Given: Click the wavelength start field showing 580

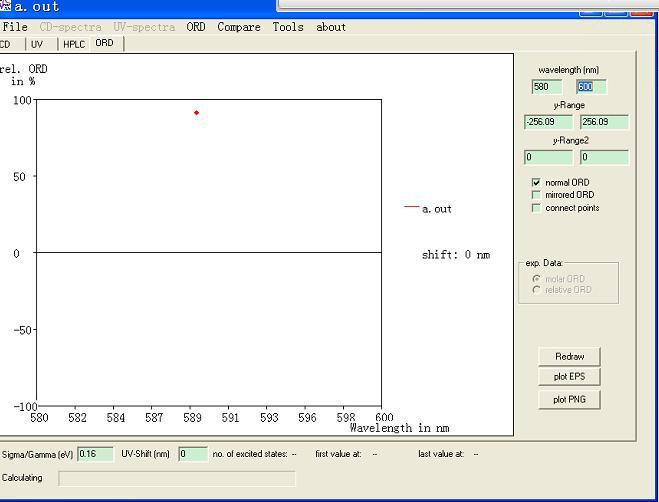Looking at the screenshot, I should pyautogui.click(x=547, y=87).
